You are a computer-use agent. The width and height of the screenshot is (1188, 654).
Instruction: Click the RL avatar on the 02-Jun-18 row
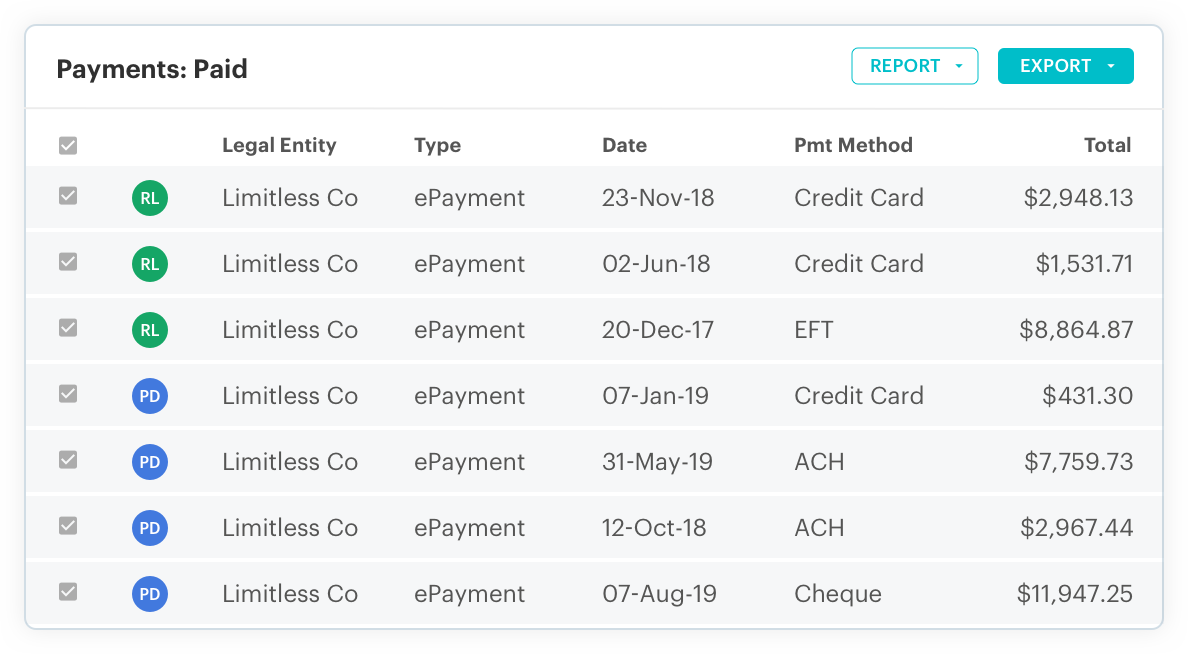[150, 264]
